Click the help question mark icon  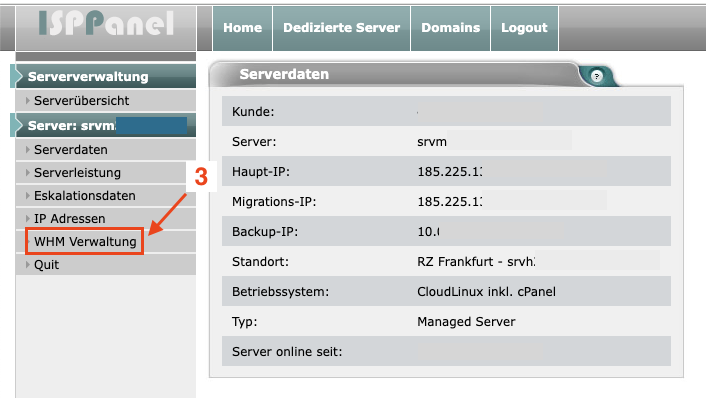coord(597,76)
